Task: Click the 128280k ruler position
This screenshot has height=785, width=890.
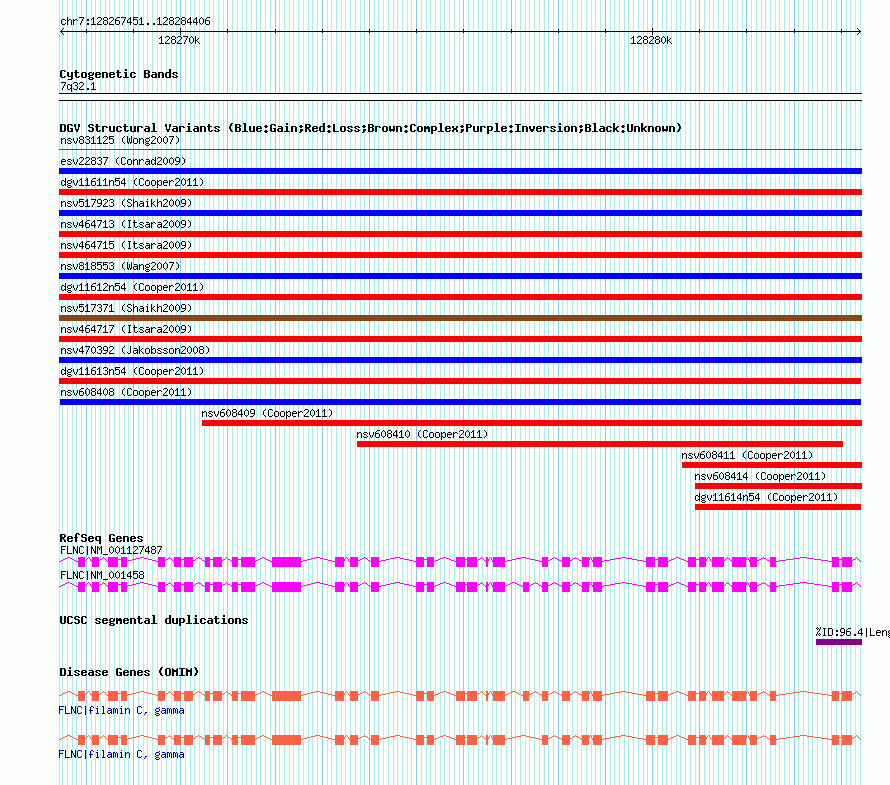Action: tap(651, 40)
